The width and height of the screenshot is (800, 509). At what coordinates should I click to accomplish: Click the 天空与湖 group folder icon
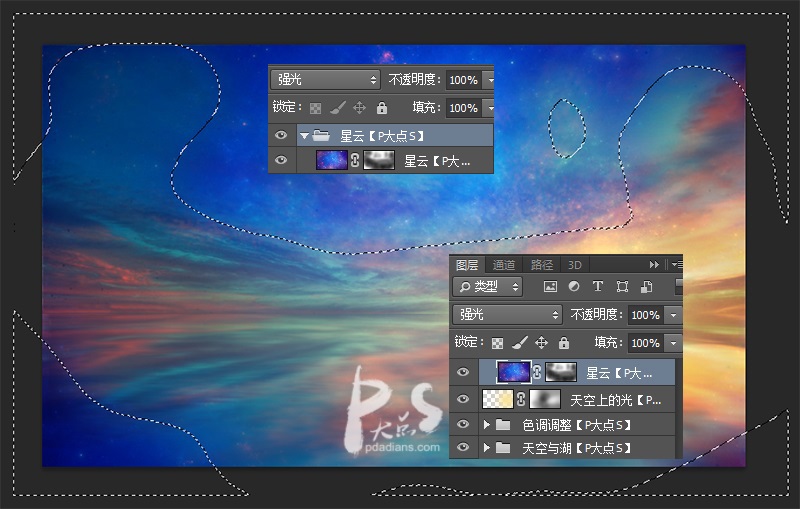coord(503,448)
